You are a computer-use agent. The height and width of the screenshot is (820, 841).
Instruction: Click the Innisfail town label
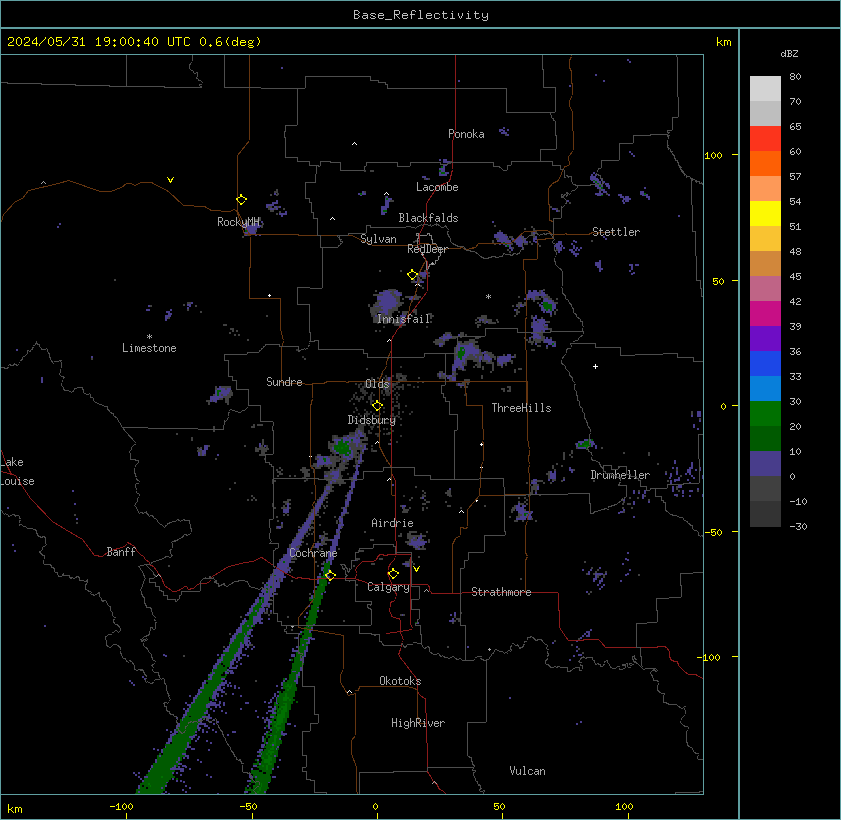pyautogui.click(x=403, y=319)
